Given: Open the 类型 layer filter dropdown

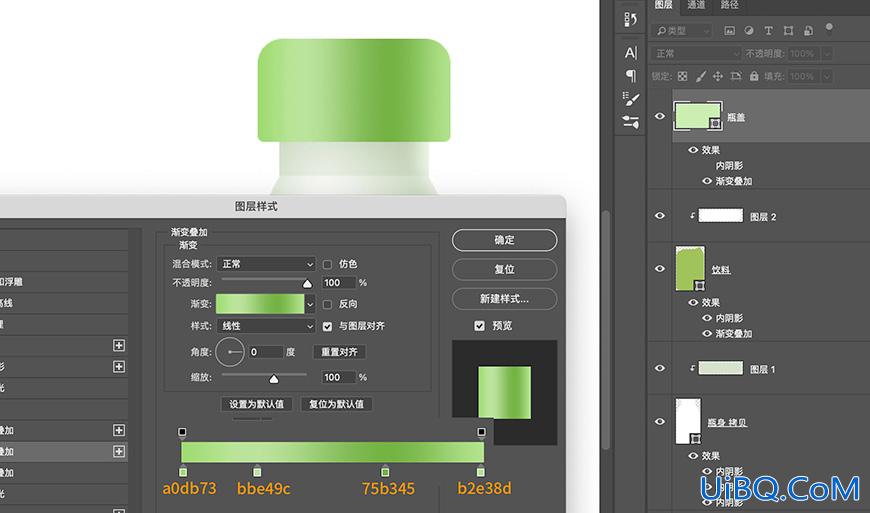Looking at the screenshot, I should pyautogui.click(x=682, y=31).
